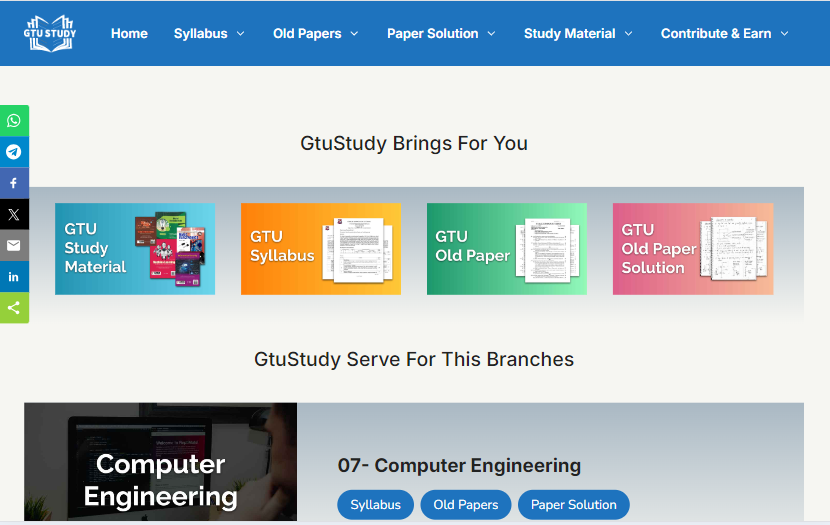Open the green generic share icon

tap(14, 307)
